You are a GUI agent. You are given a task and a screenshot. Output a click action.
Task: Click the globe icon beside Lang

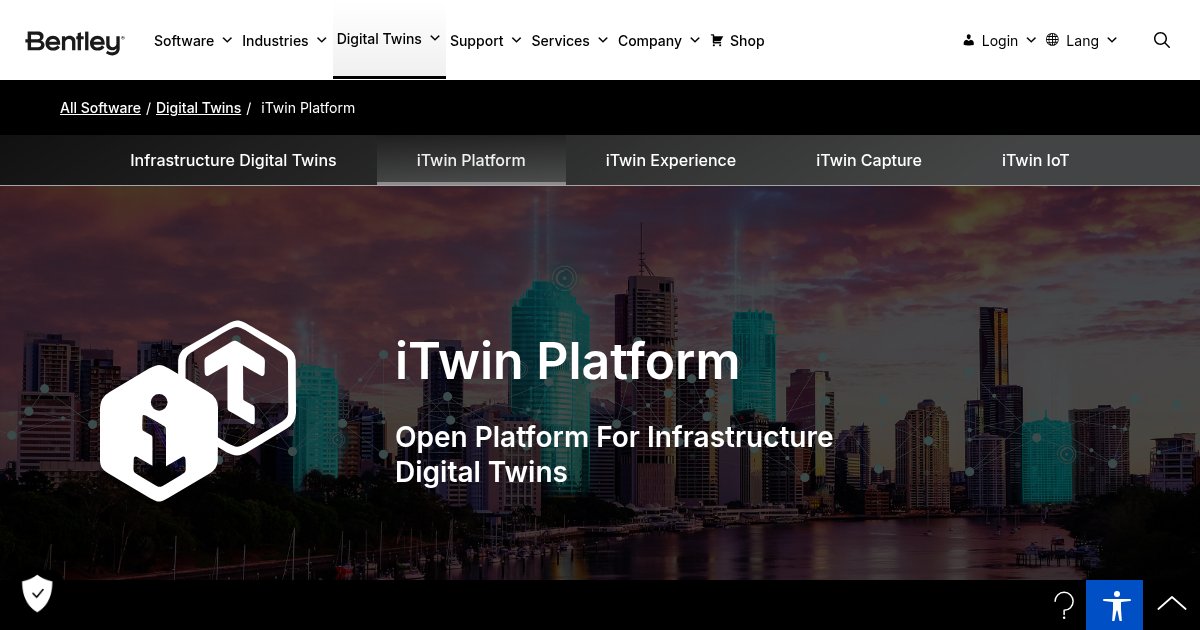(1052, 40)
